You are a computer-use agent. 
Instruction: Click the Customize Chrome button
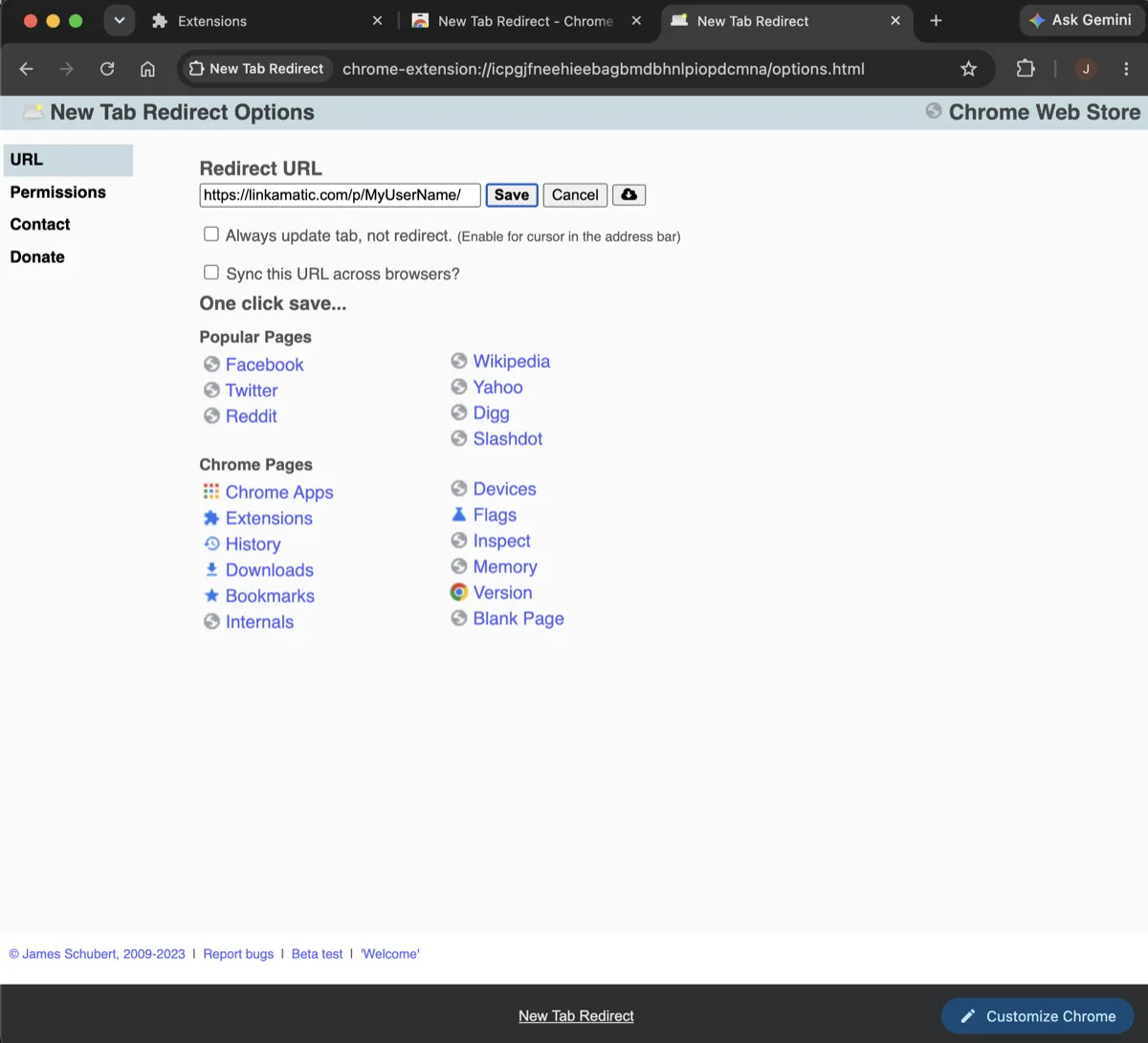1038,1016
